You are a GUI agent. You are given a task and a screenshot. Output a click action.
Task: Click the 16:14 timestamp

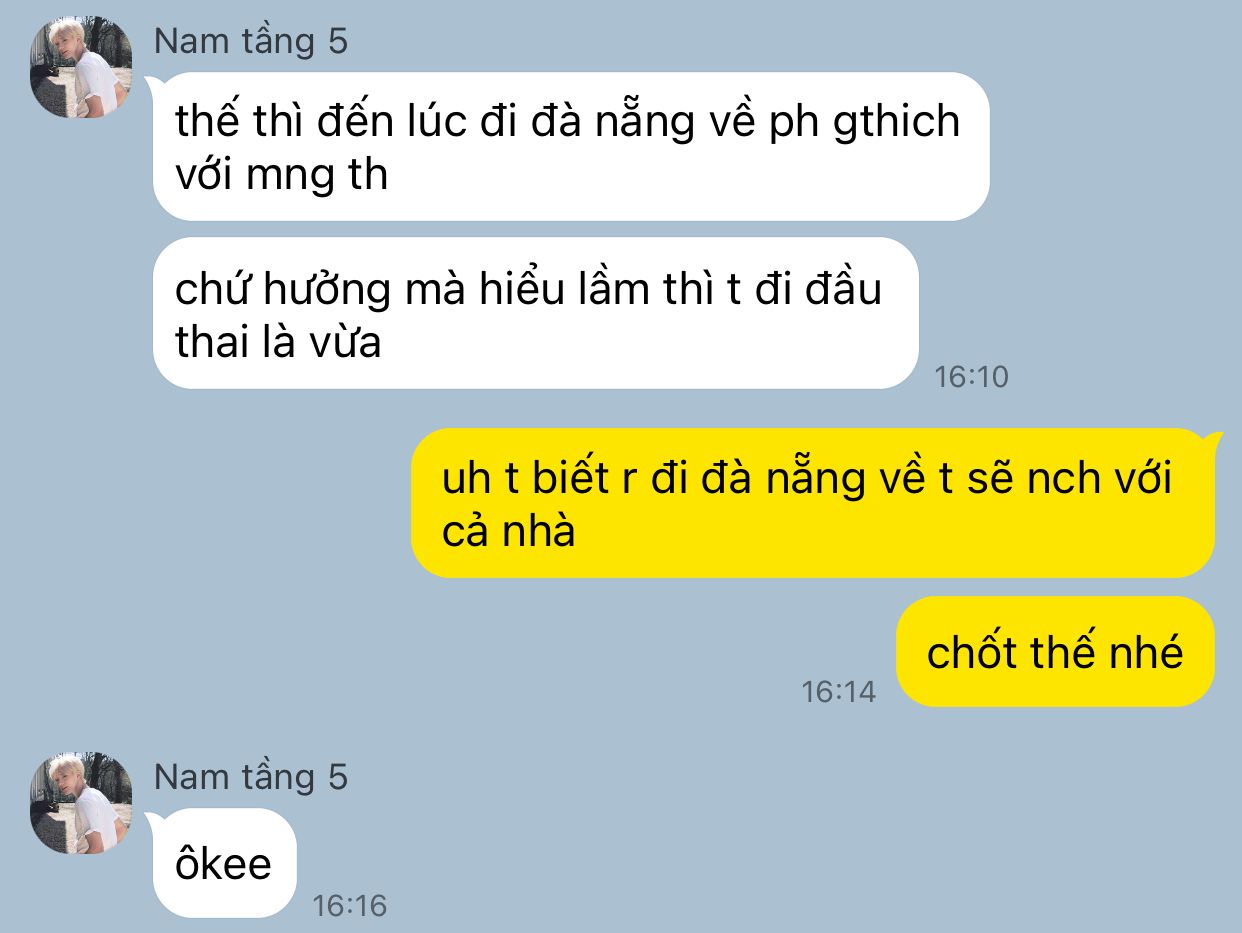838,691
